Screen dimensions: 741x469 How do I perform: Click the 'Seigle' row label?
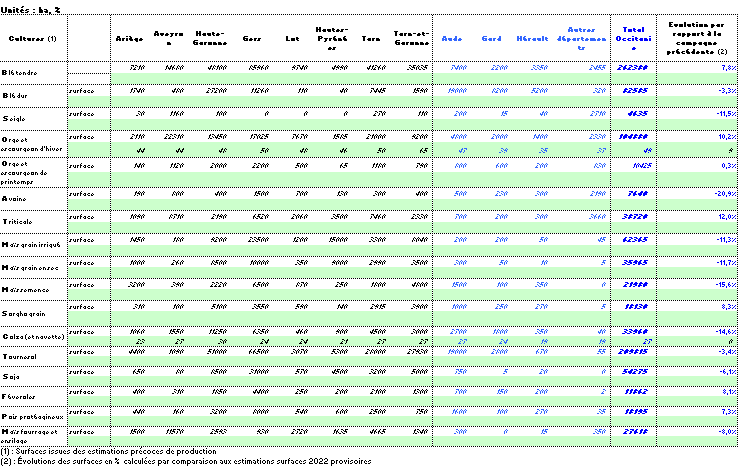14,119
